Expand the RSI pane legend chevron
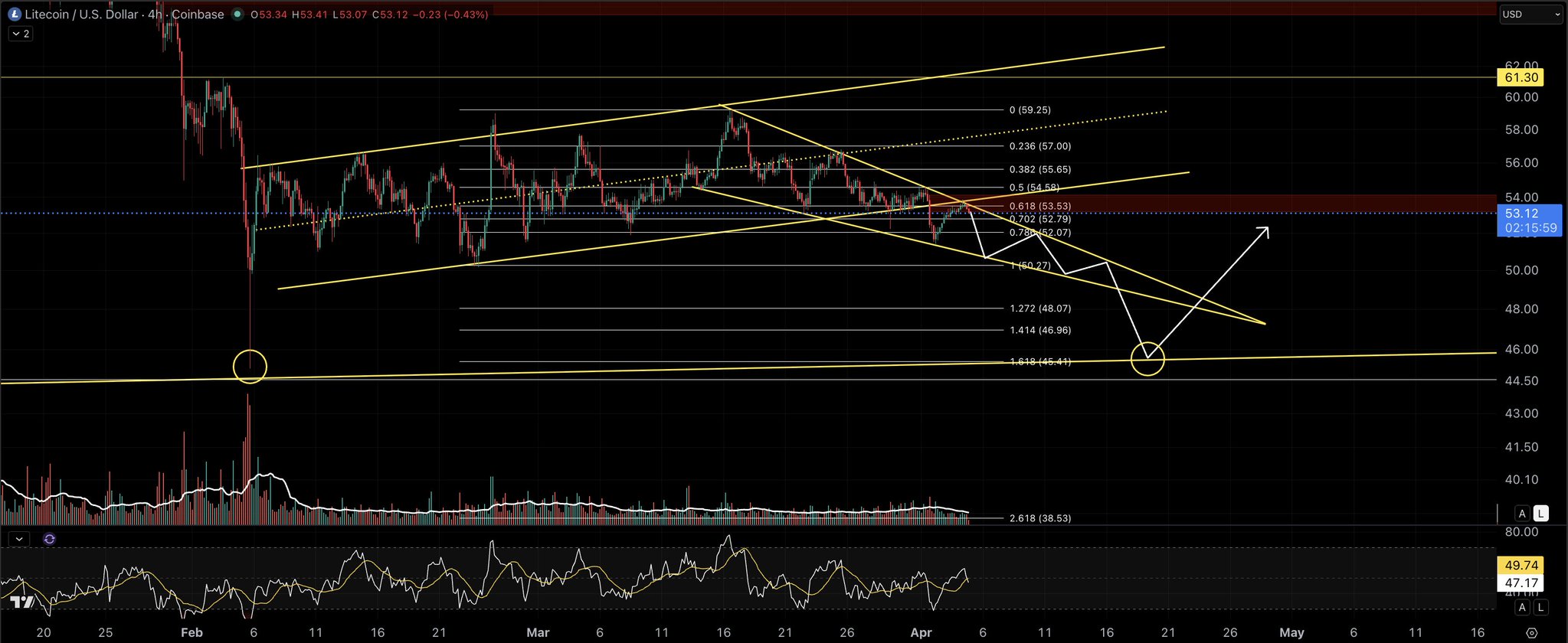1568x643 pixels. click(x=19, y=539)
